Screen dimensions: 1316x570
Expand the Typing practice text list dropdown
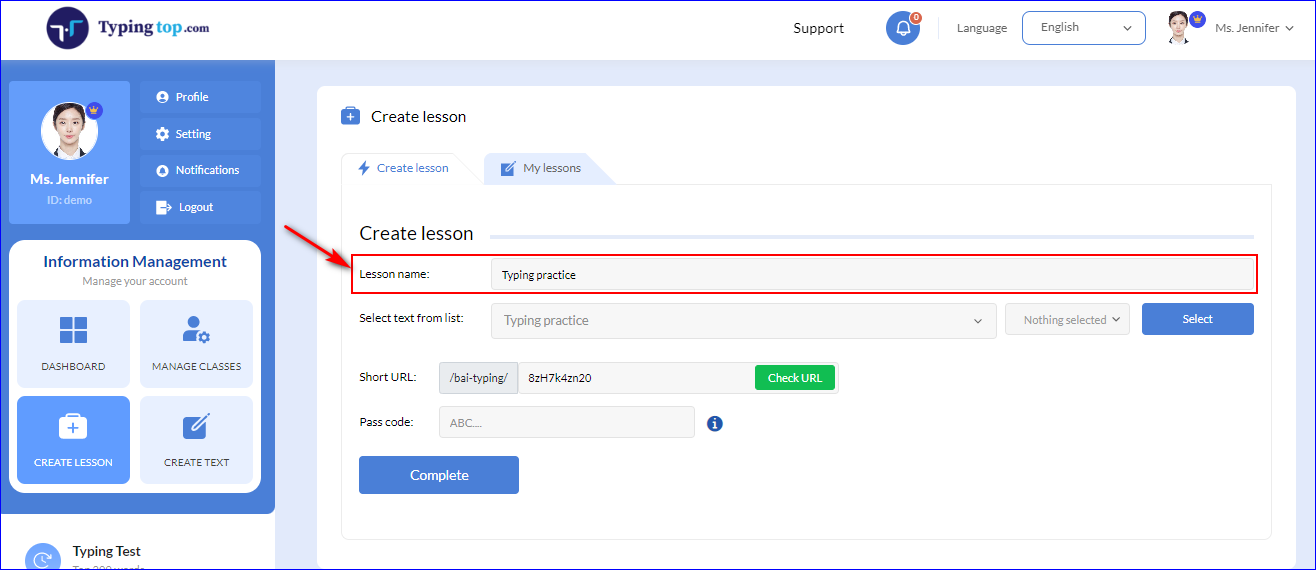(743, 321)
